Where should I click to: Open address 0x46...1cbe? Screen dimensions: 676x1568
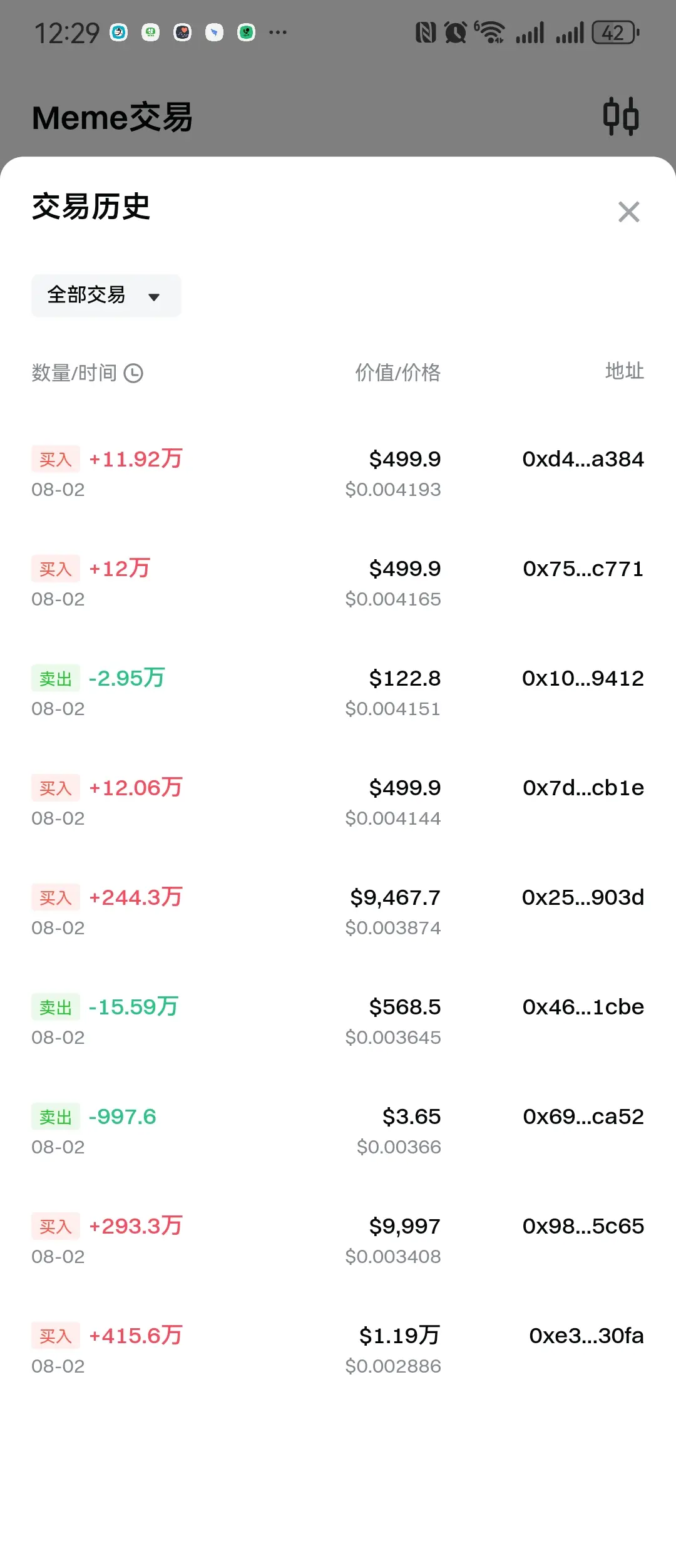(583, 1007)
